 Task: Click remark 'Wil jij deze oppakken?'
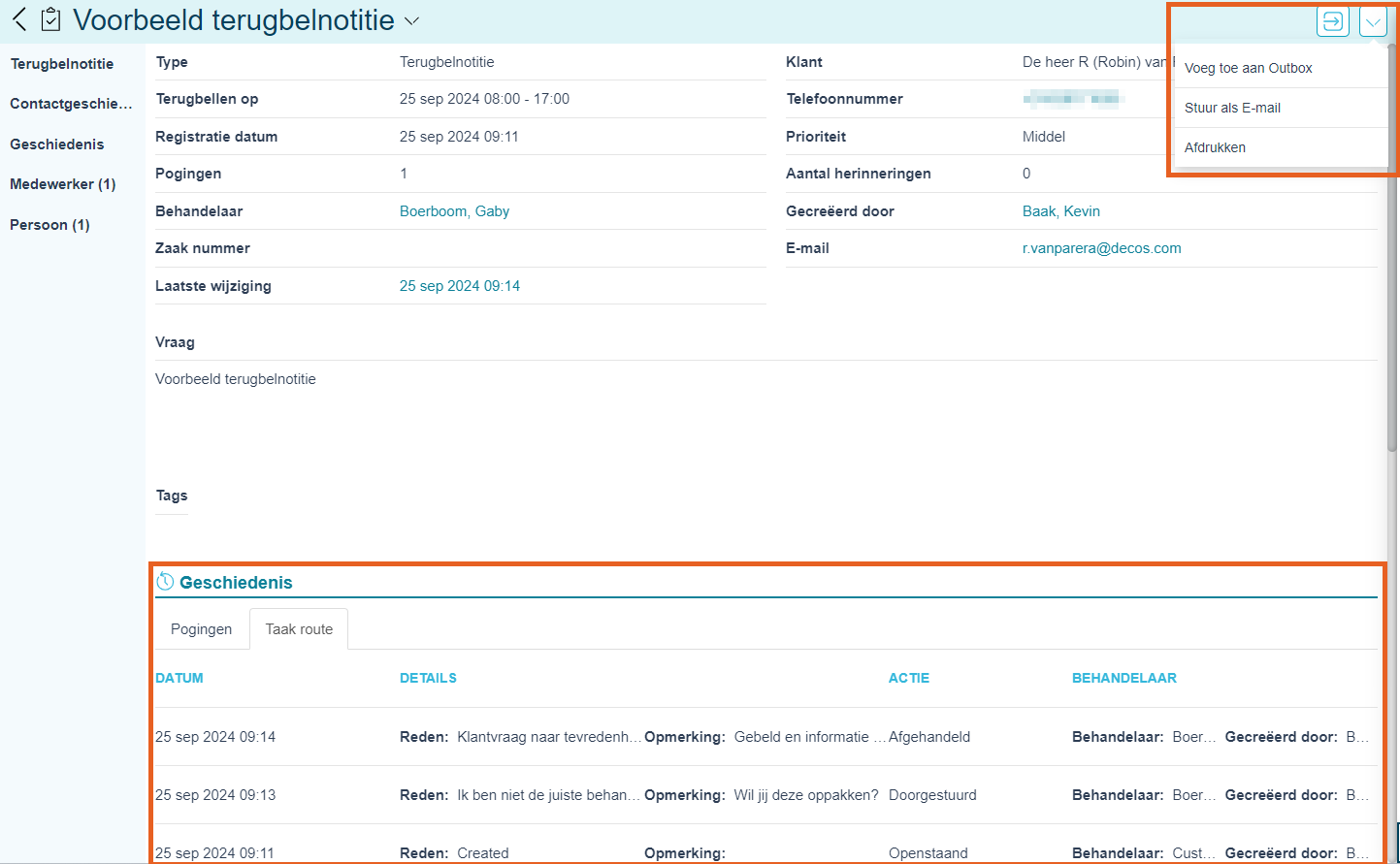click(x=806, y=795)
